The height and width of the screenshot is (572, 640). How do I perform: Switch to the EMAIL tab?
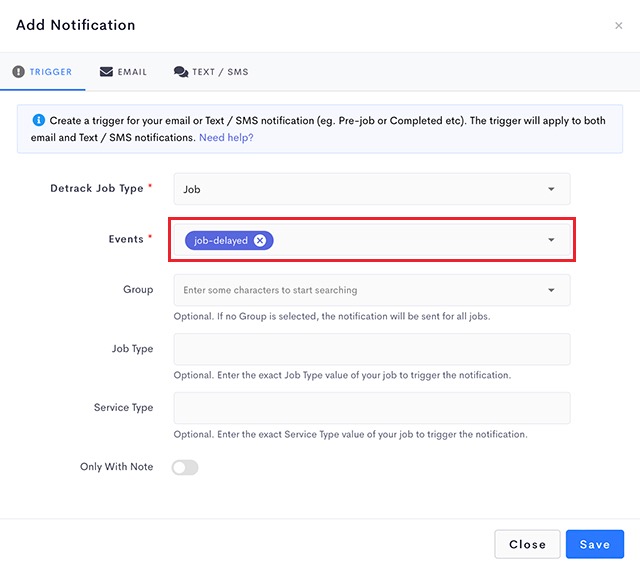(x=123, y=72)
